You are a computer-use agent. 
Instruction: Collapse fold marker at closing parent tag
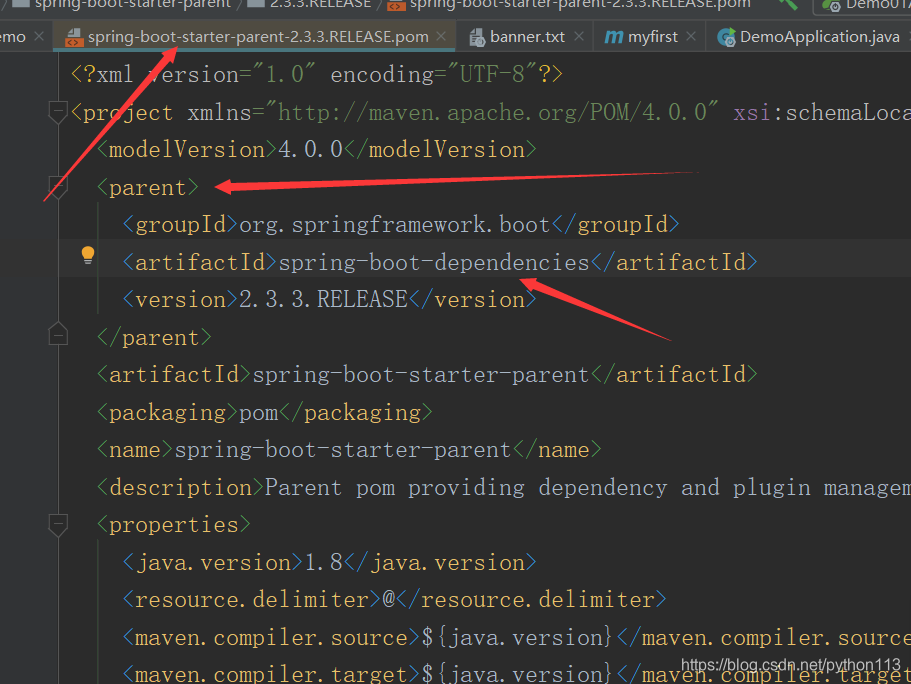pyautogui.click(x=58, y=335)
